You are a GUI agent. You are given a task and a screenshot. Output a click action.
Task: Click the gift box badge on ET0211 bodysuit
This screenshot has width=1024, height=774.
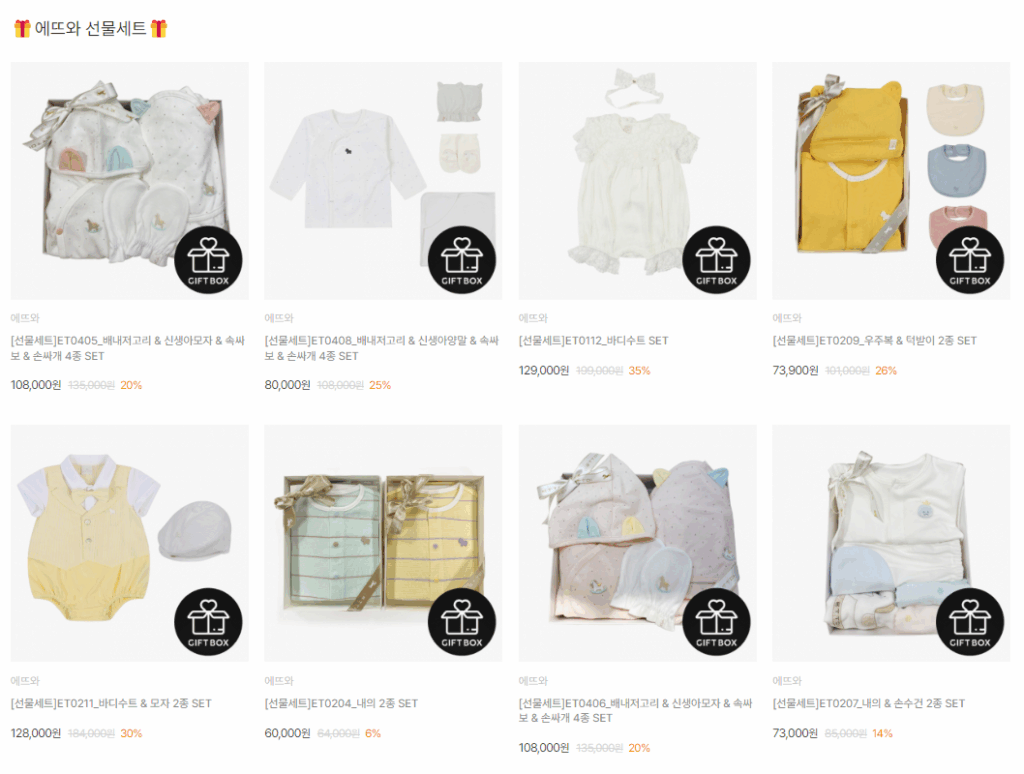pos(208,622)
